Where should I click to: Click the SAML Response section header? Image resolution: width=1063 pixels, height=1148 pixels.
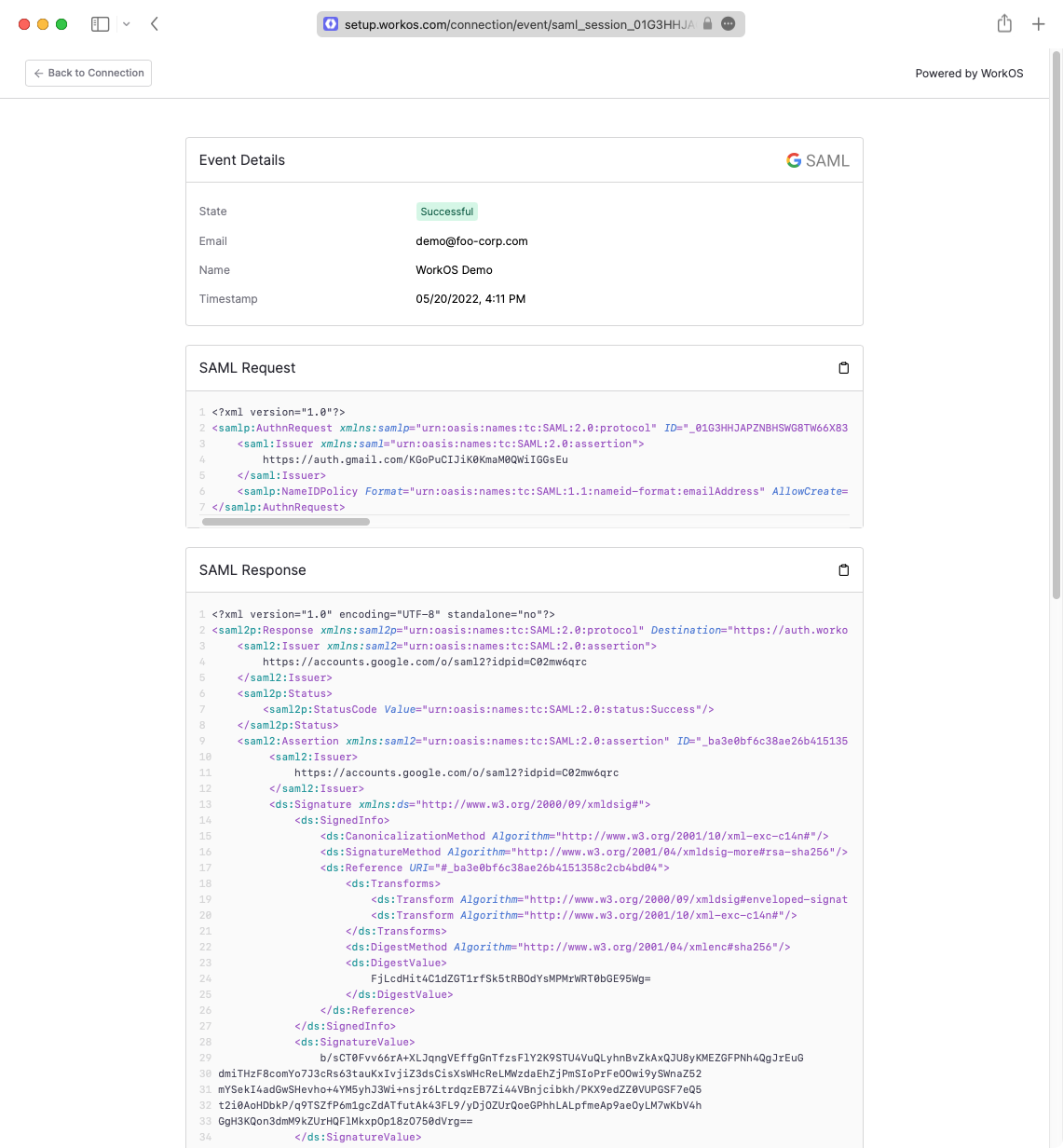click(252, 570)
